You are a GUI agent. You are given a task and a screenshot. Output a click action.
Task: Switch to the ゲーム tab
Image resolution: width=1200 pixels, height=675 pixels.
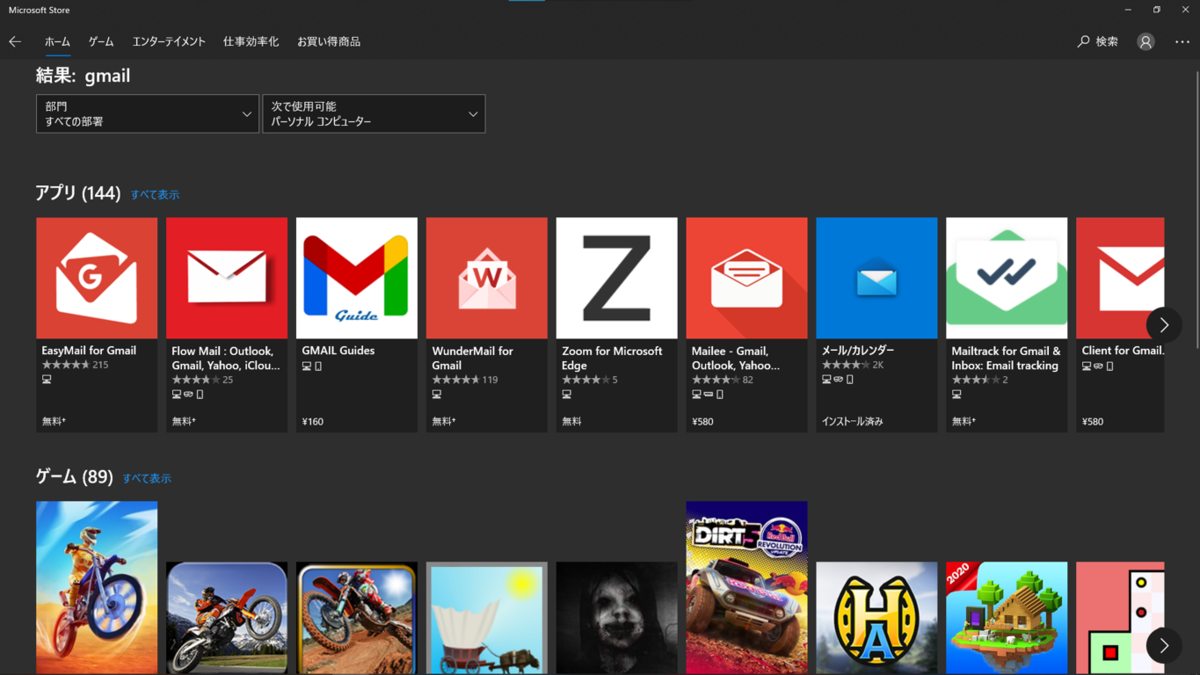[x=101, y=42]
